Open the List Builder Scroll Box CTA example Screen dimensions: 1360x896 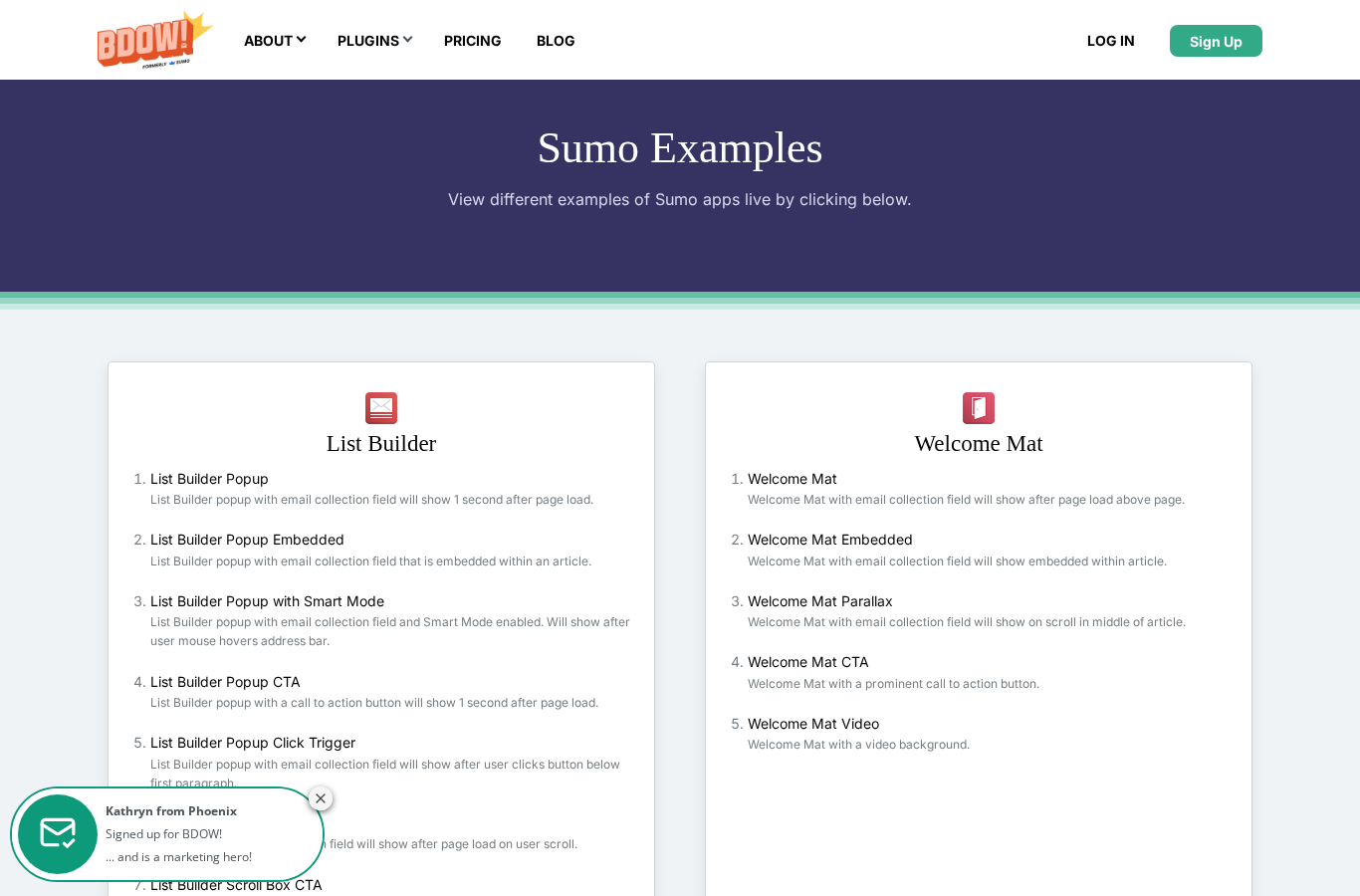coord(236,885)
